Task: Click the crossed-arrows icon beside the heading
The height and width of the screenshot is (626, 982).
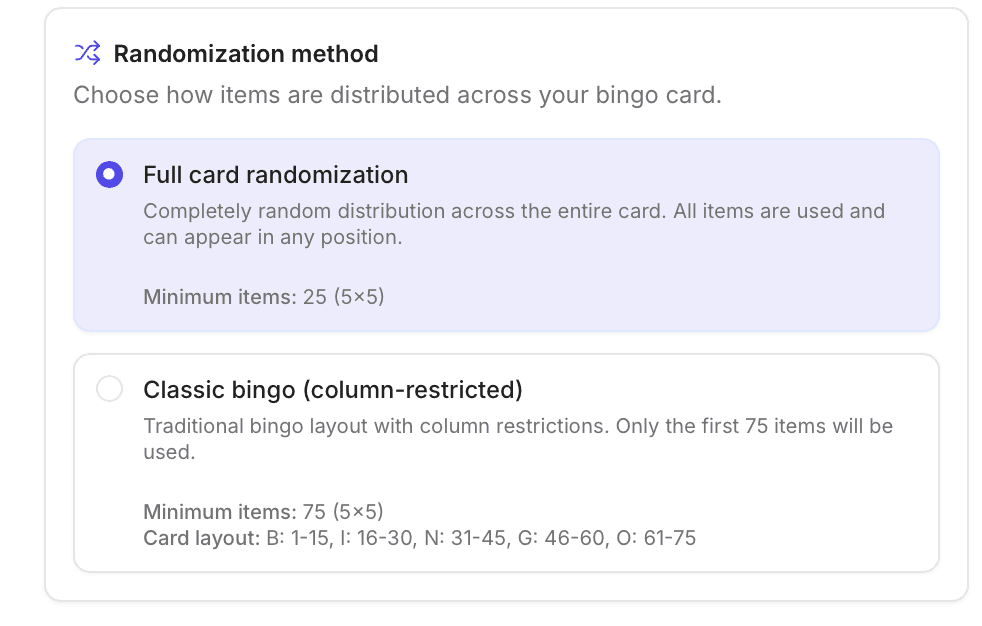Action: coord(87,54)
